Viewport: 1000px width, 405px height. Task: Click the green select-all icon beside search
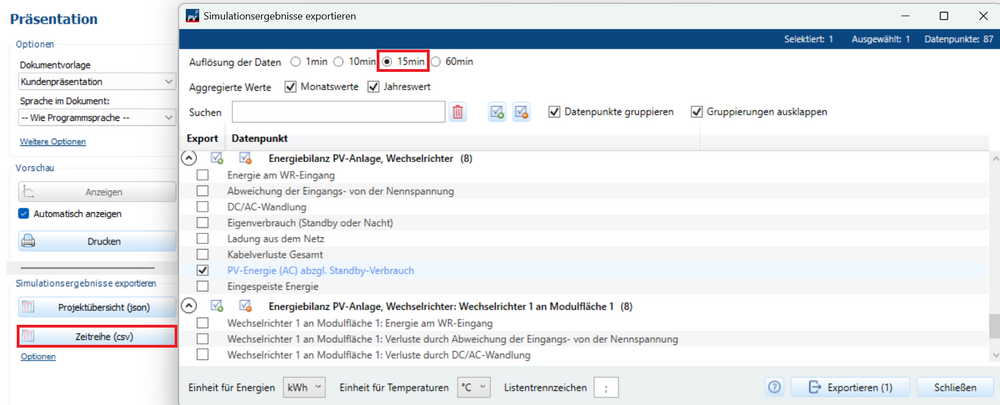[x=497, y=112]
